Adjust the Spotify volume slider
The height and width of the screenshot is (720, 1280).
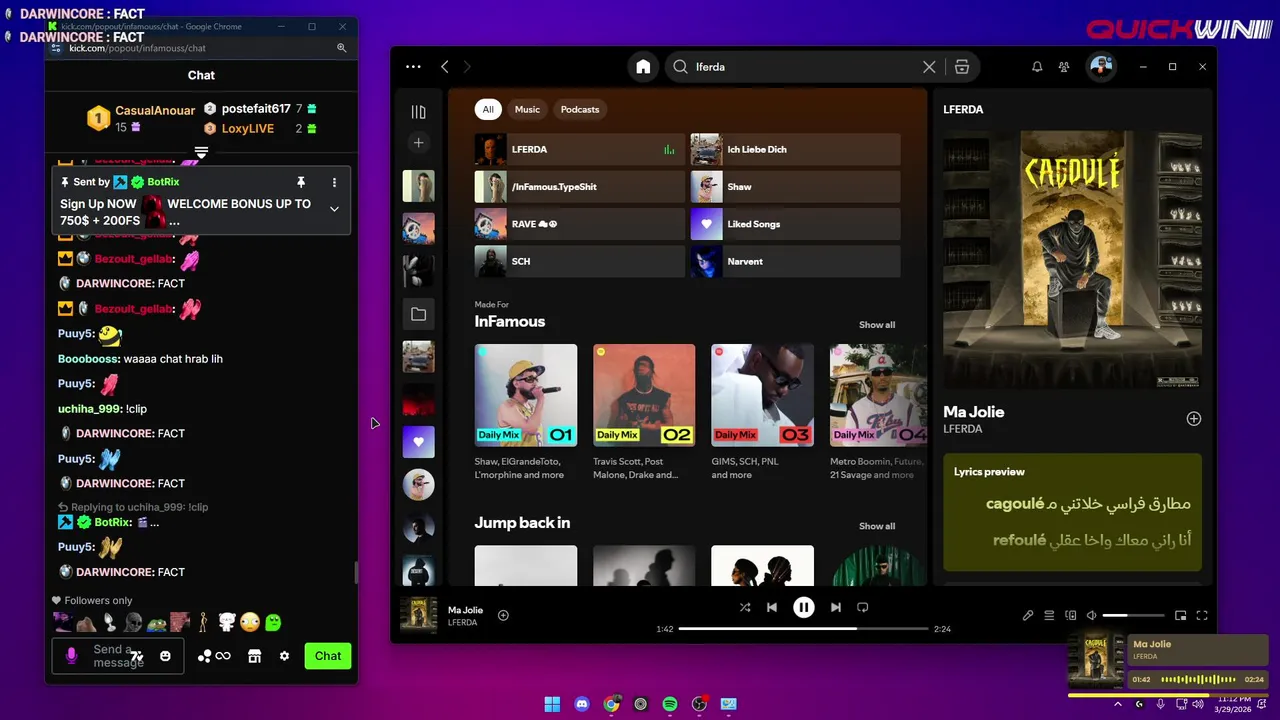tap(1134, 616)
